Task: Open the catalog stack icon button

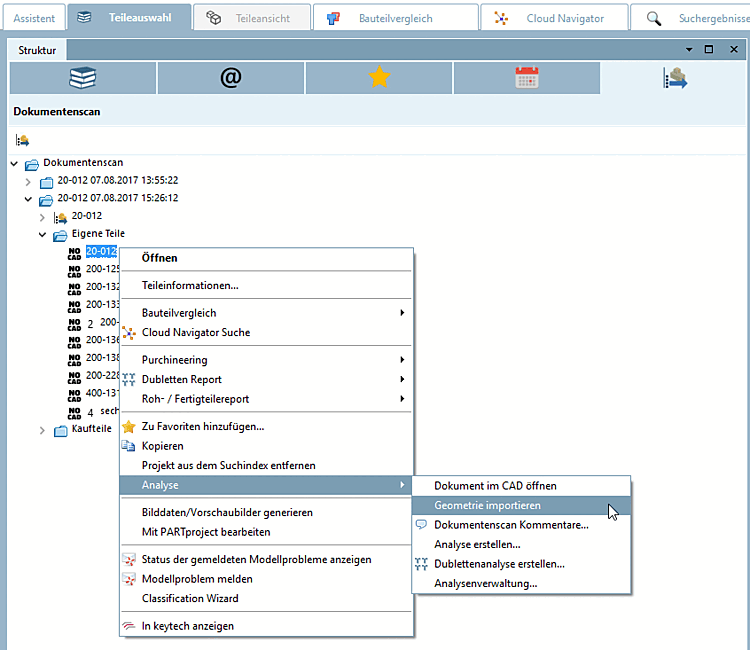Action: click(x=83, y=78)
